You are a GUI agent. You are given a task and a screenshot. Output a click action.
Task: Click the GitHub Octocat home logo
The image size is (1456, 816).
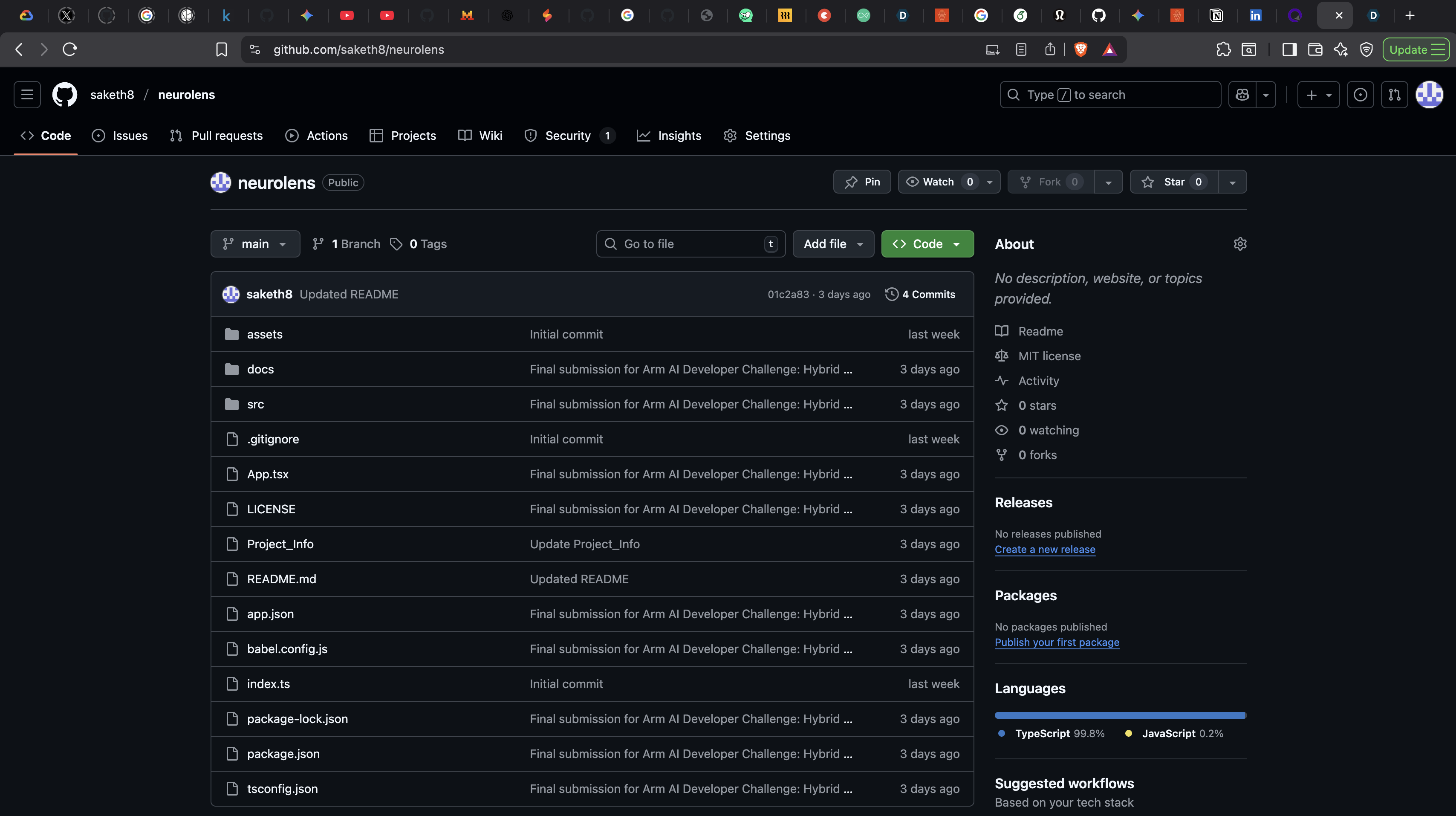click(x=64, y=95)
